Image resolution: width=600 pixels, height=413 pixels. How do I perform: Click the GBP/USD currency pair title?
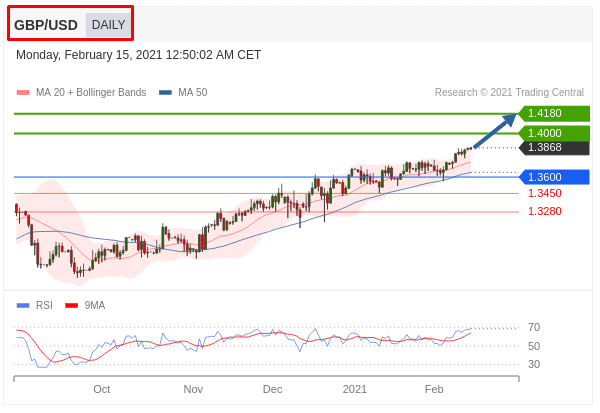46,24
